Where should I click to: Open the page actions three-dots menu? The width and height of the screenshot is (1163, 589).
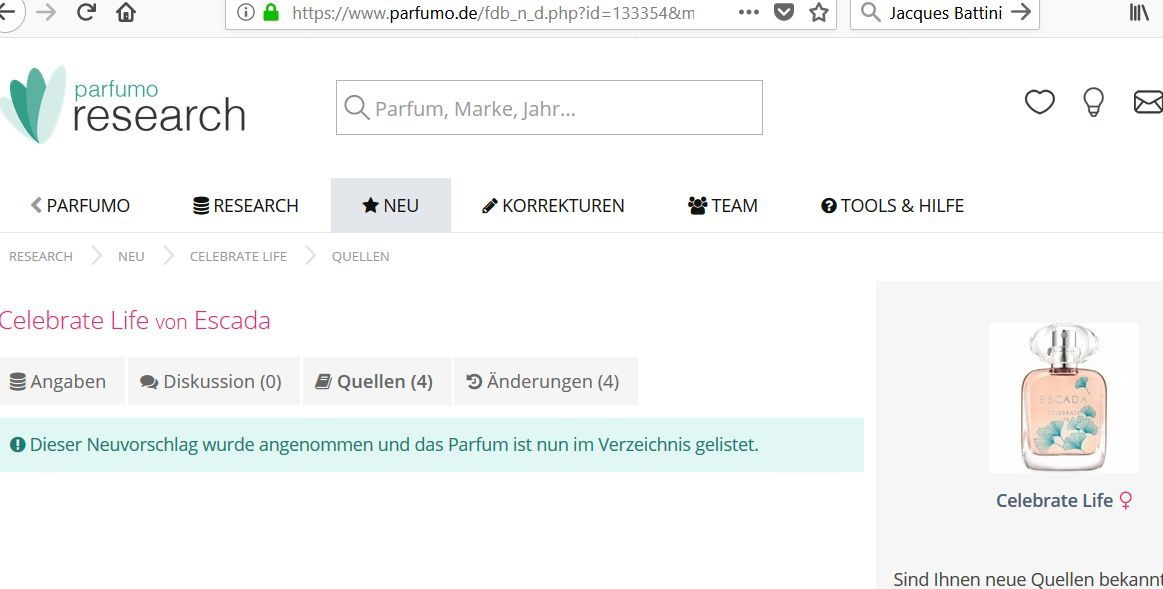748,12
